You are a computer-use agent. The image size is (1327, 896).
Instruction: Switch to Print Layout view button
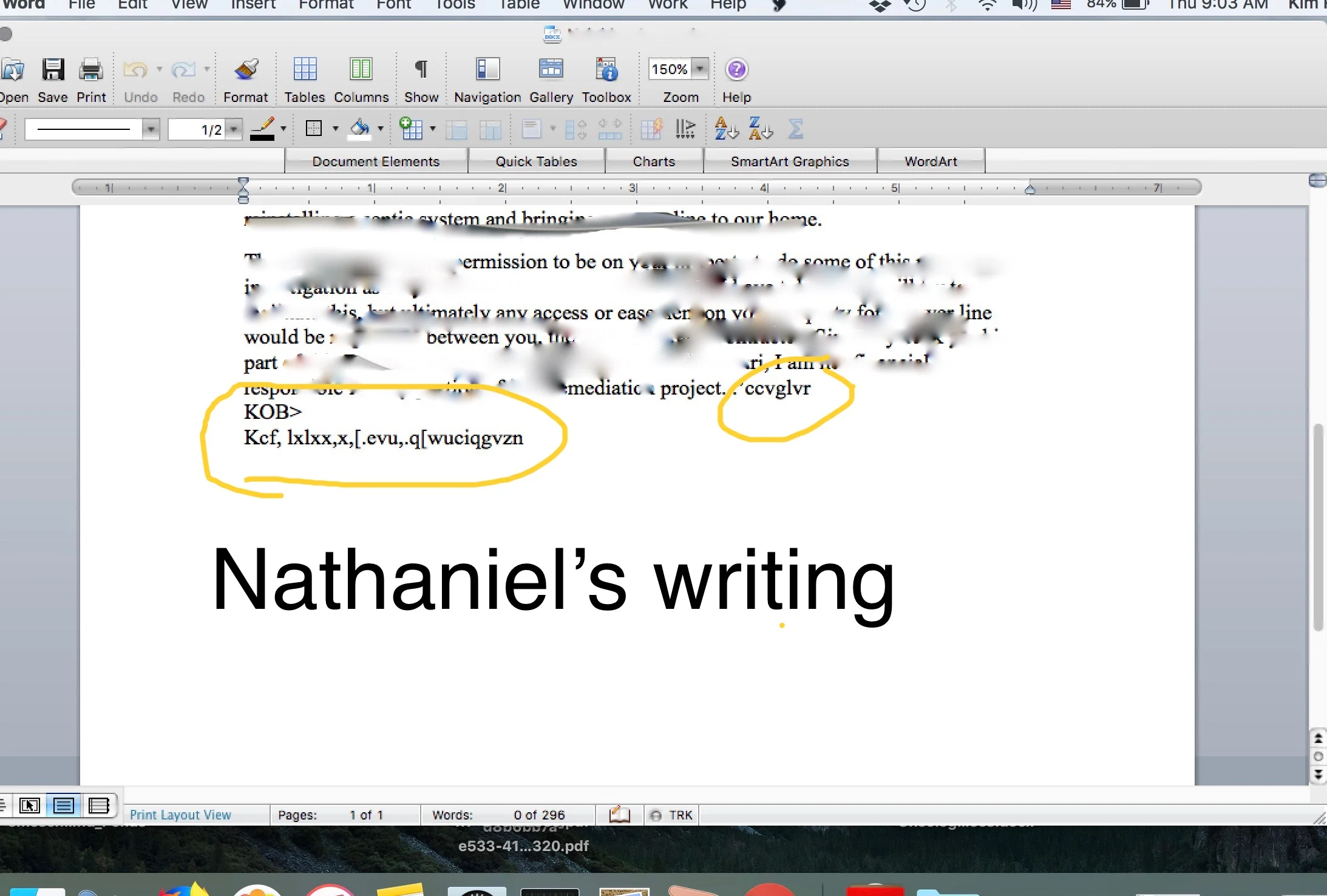click(64, 806)
